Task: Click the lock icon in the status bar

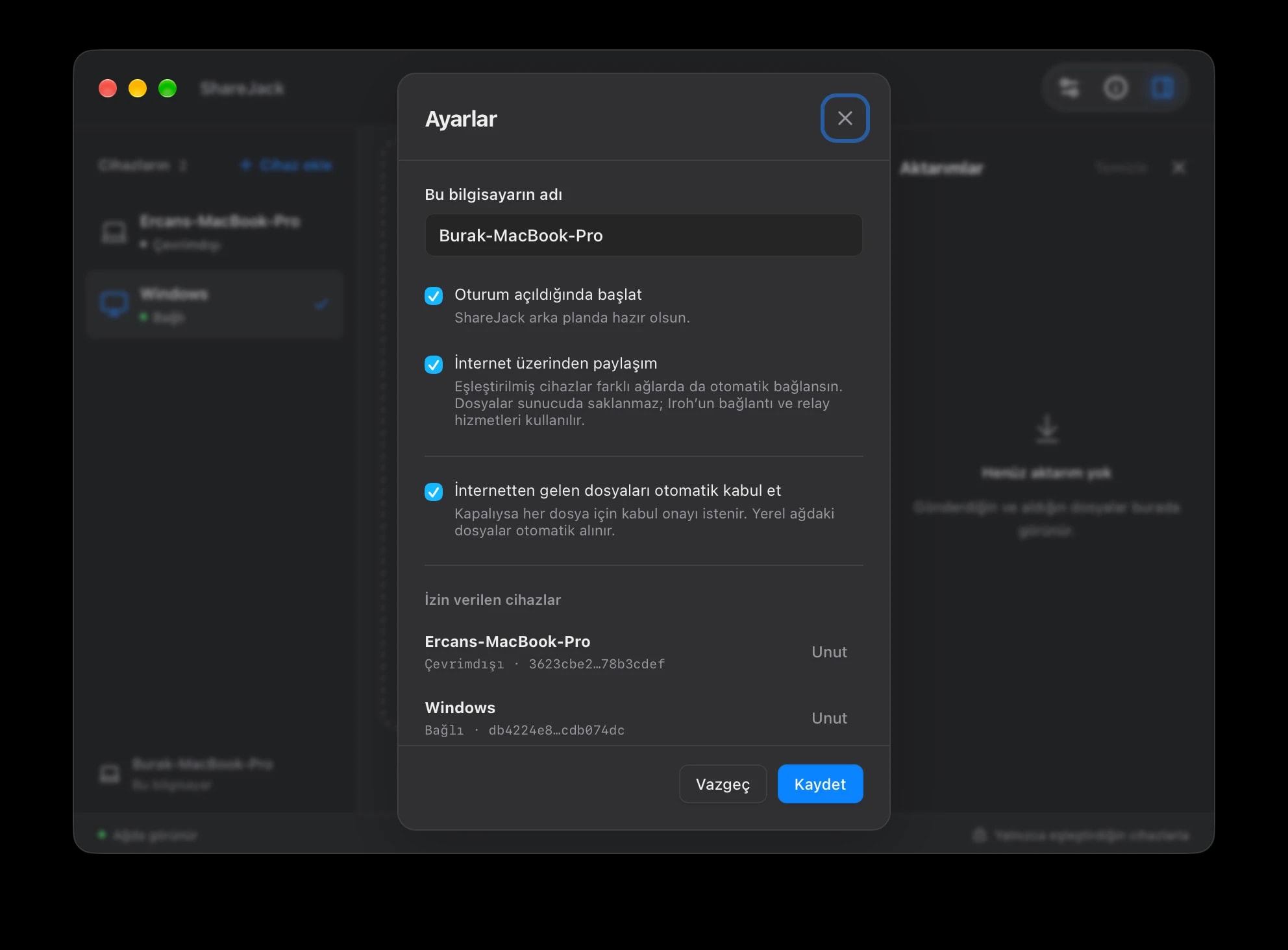Action: (x=980, y=835)
